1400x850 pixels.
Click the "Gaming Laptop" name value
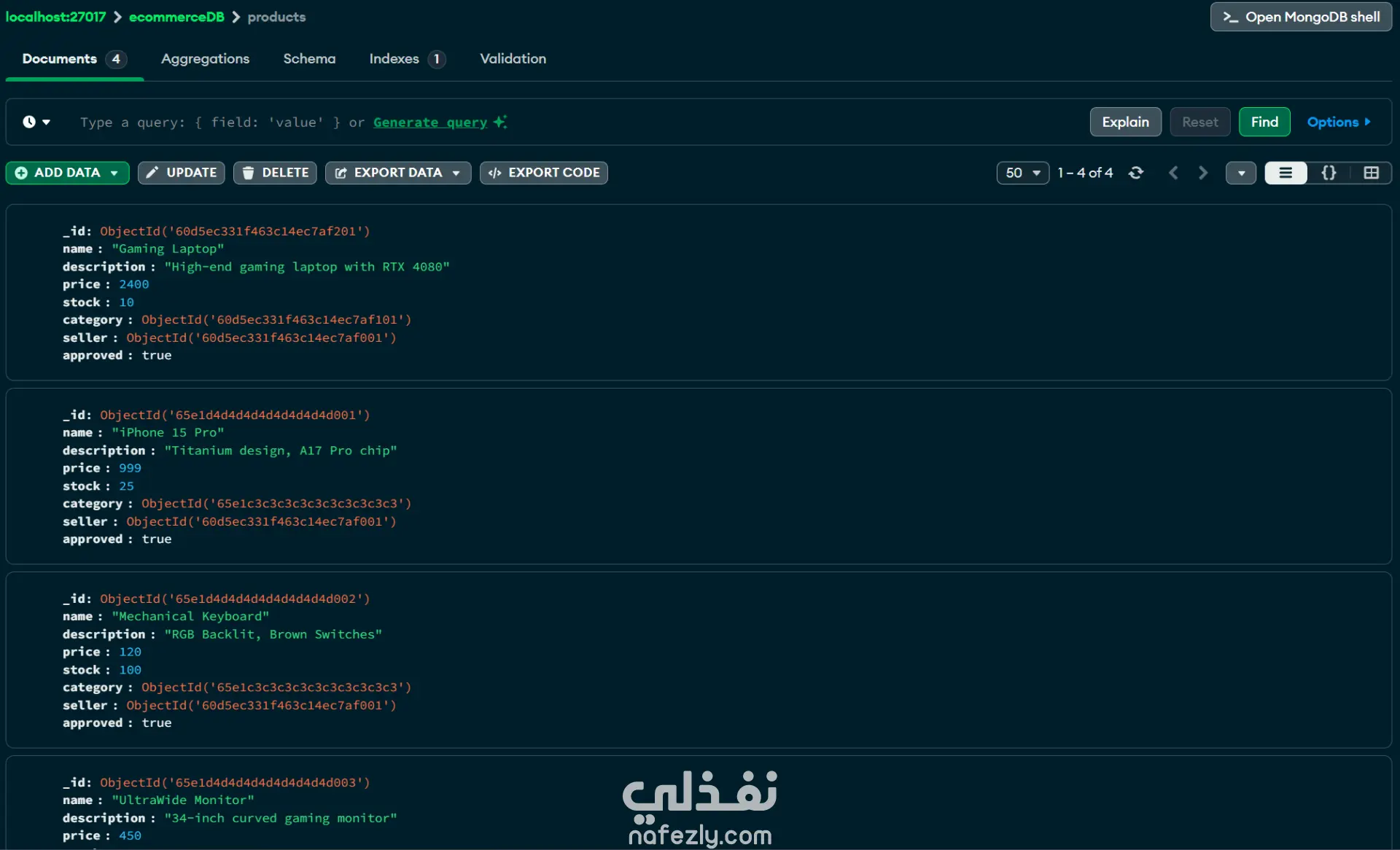tap(168, 249)
